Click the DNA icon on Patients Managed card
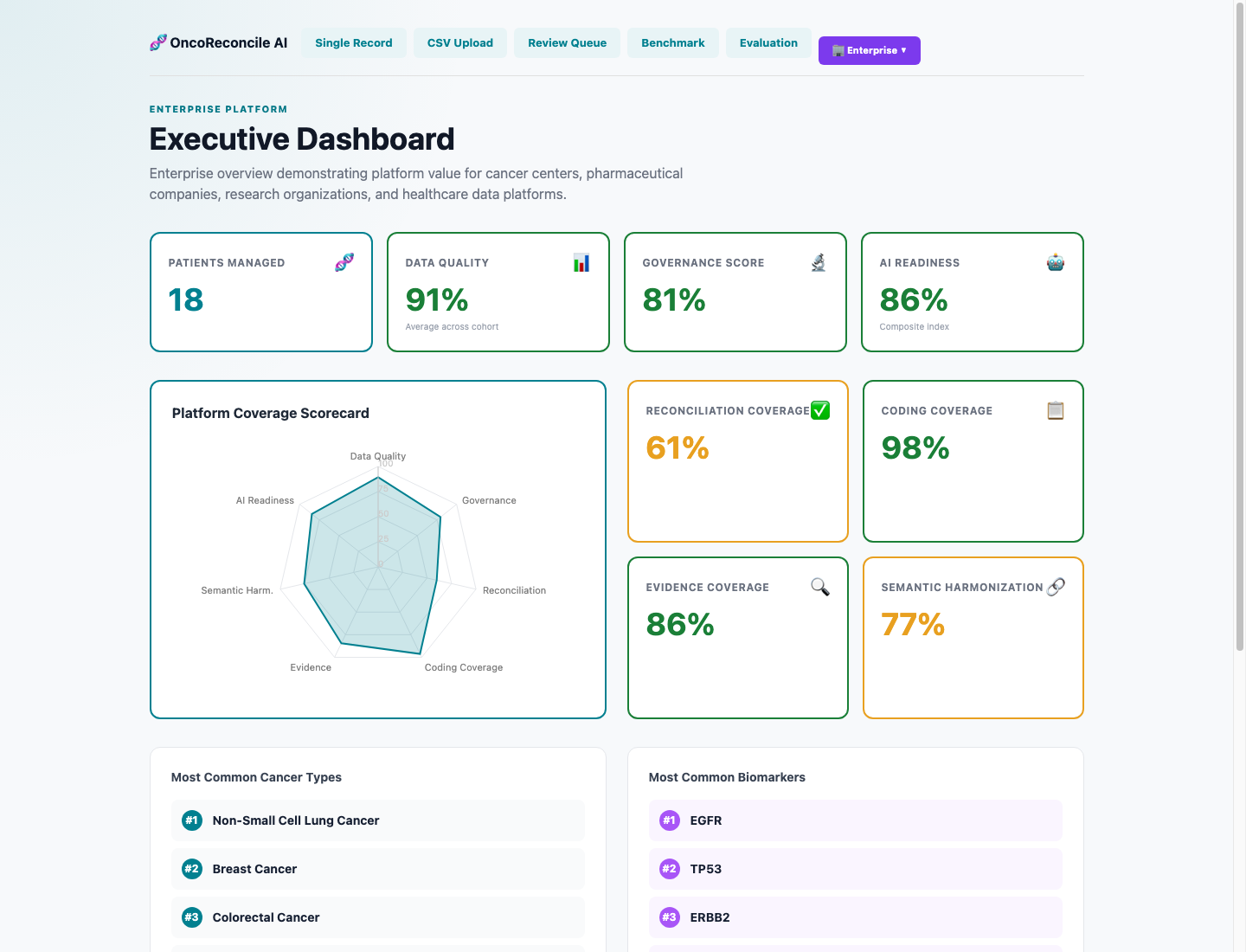1246x952 pixels. [344, 262]
